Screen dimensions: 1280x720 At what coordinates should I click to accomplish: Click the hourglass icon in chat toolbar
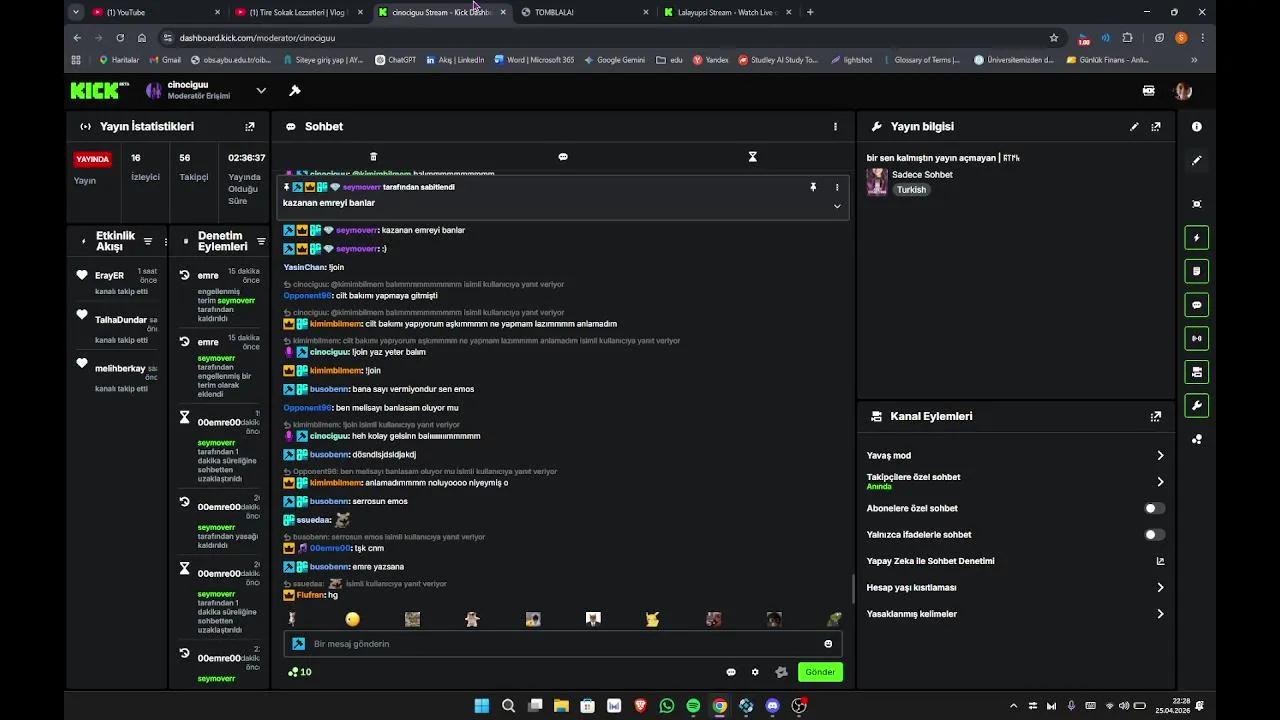(753, 157)
